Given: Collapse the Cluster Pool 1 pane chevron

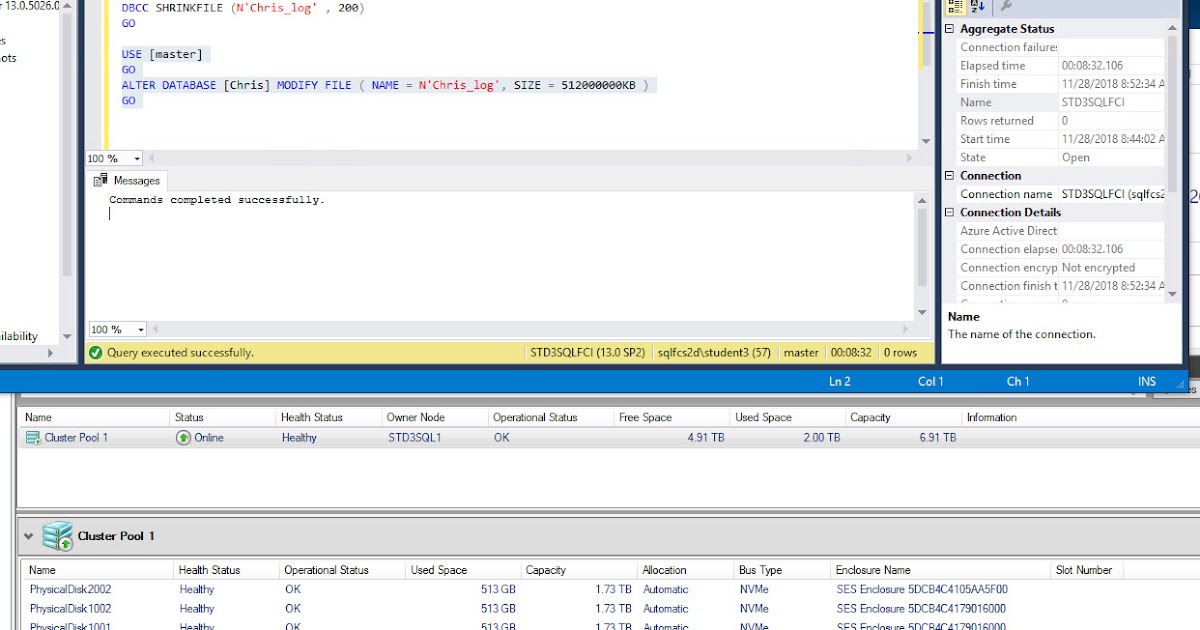Looking at the screenshot, I should tap(28, 535).
